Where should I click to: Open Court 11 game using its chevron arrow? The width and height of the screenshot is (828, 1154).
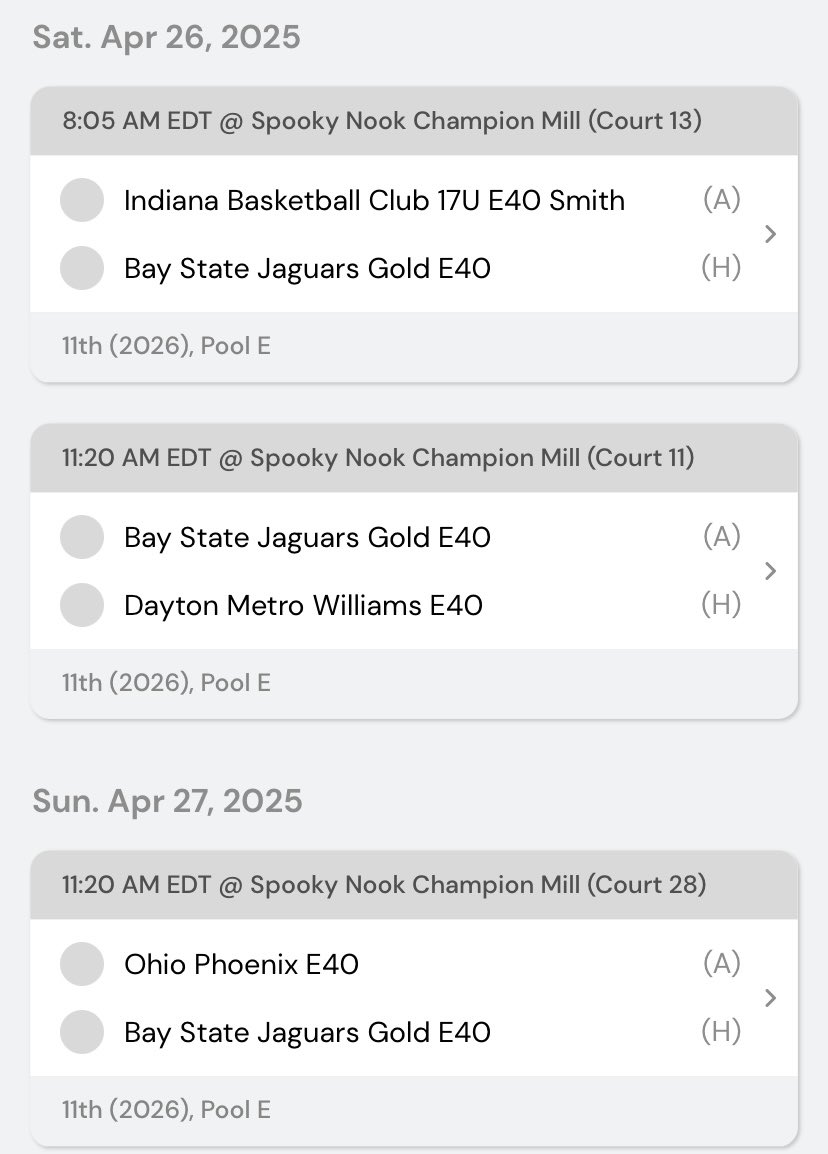click(x=769, y=571)
